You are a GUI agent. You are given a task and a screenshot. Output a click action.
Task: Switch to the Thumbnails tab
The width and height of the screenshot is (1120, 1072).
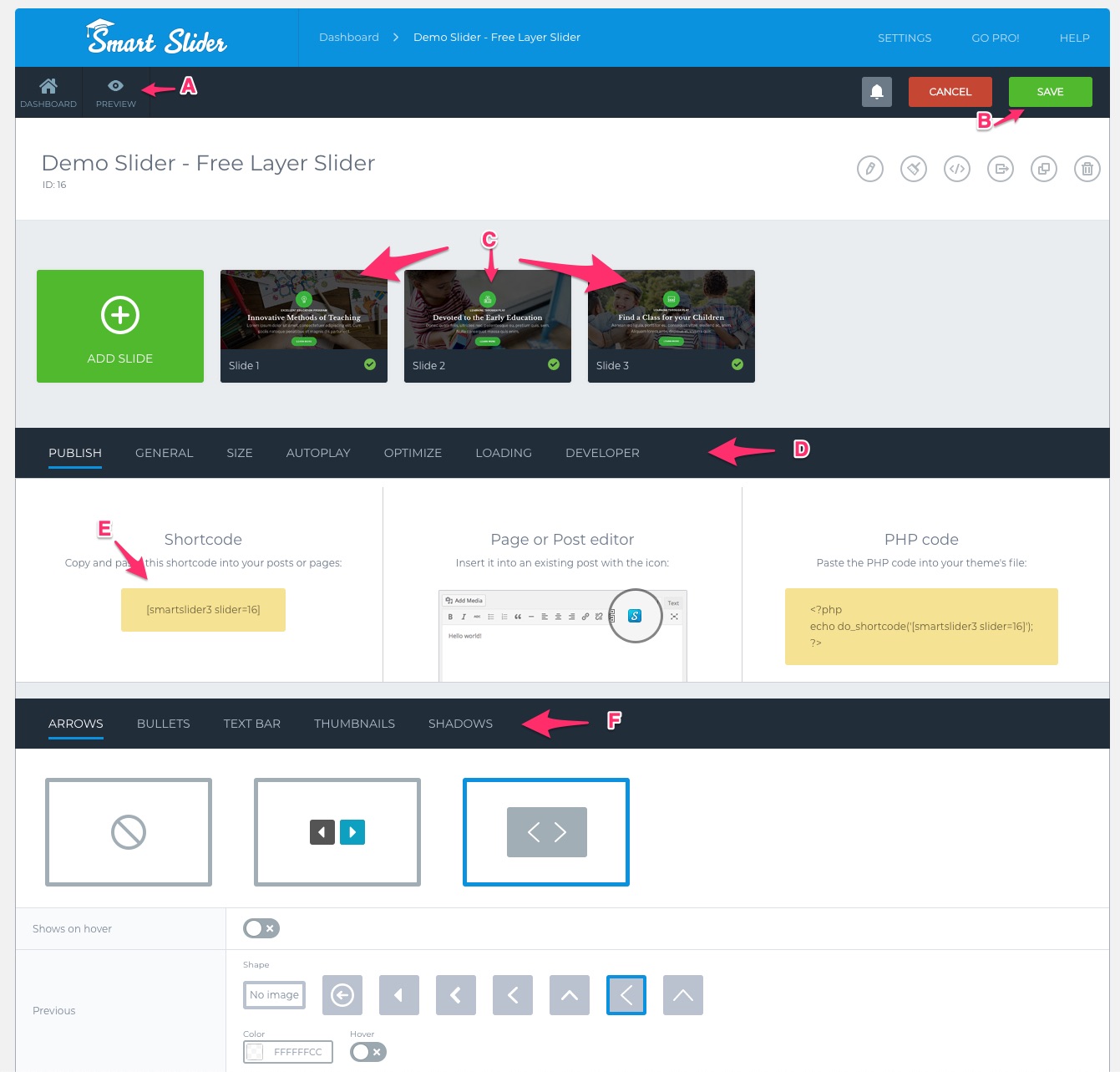354,724
